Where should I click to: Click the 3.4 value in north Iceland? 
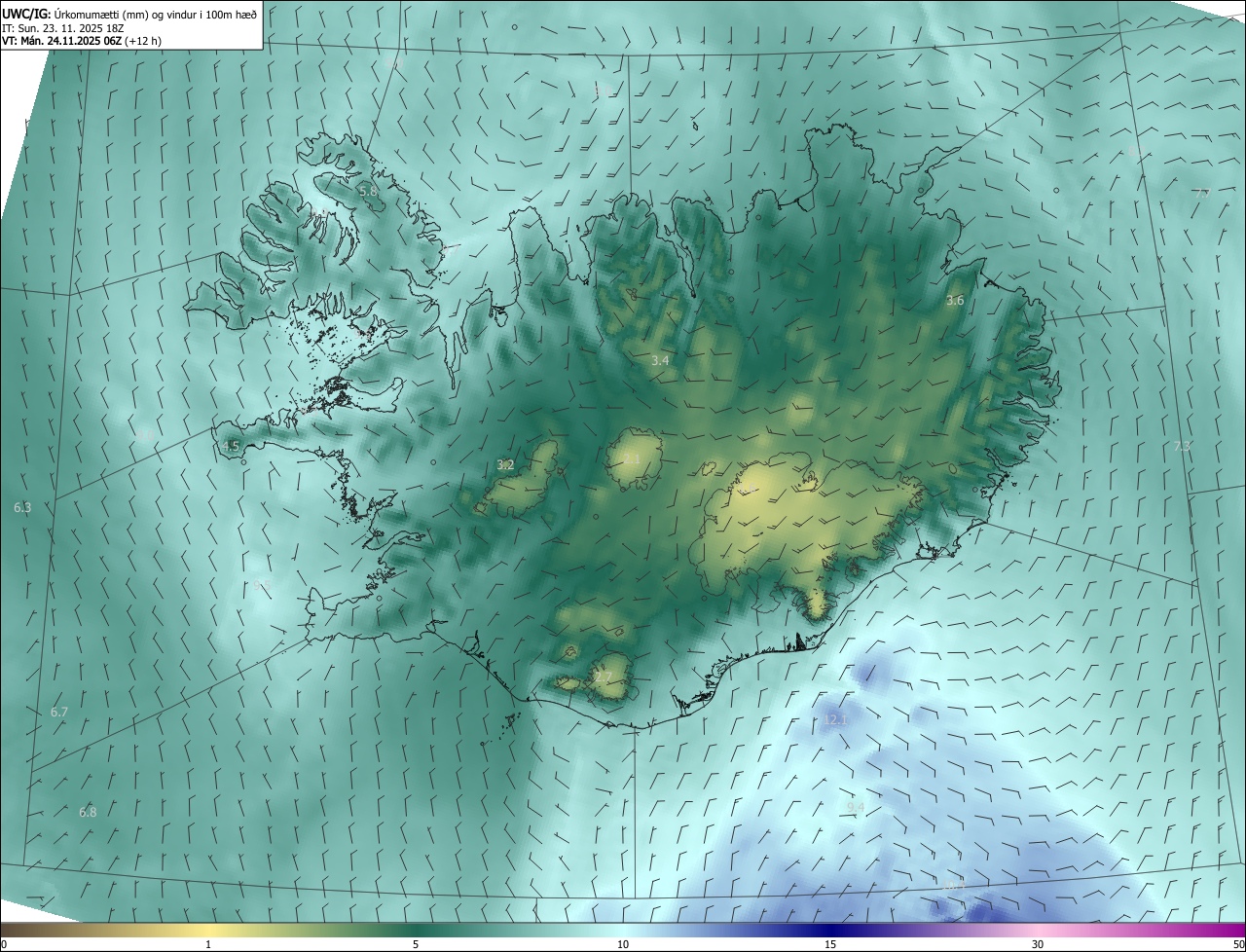[x=660, y=360]
